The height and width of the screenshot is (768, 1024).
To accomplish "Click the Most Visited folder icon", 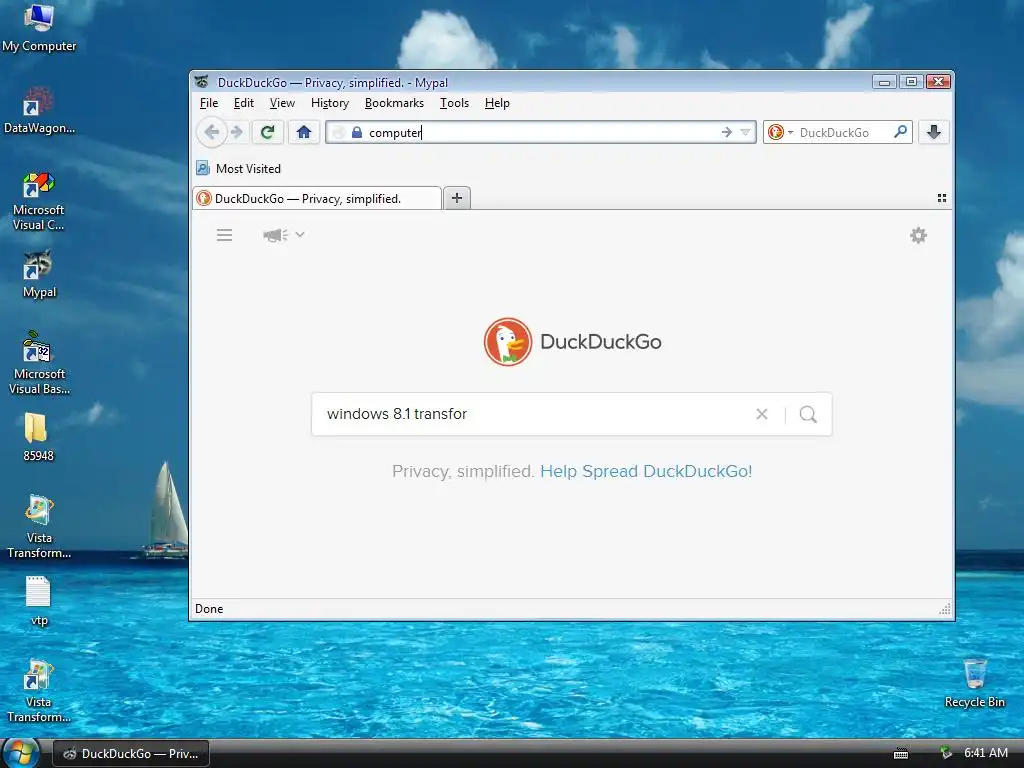I will (x=203, y=168).
